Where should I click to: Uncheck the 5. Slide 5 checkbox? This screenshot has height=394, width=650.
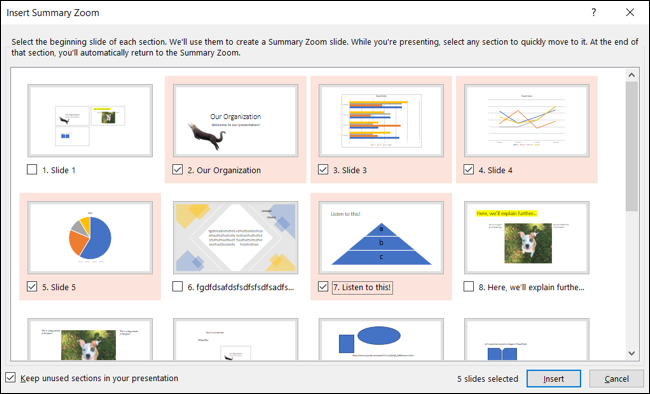point(32,287)
